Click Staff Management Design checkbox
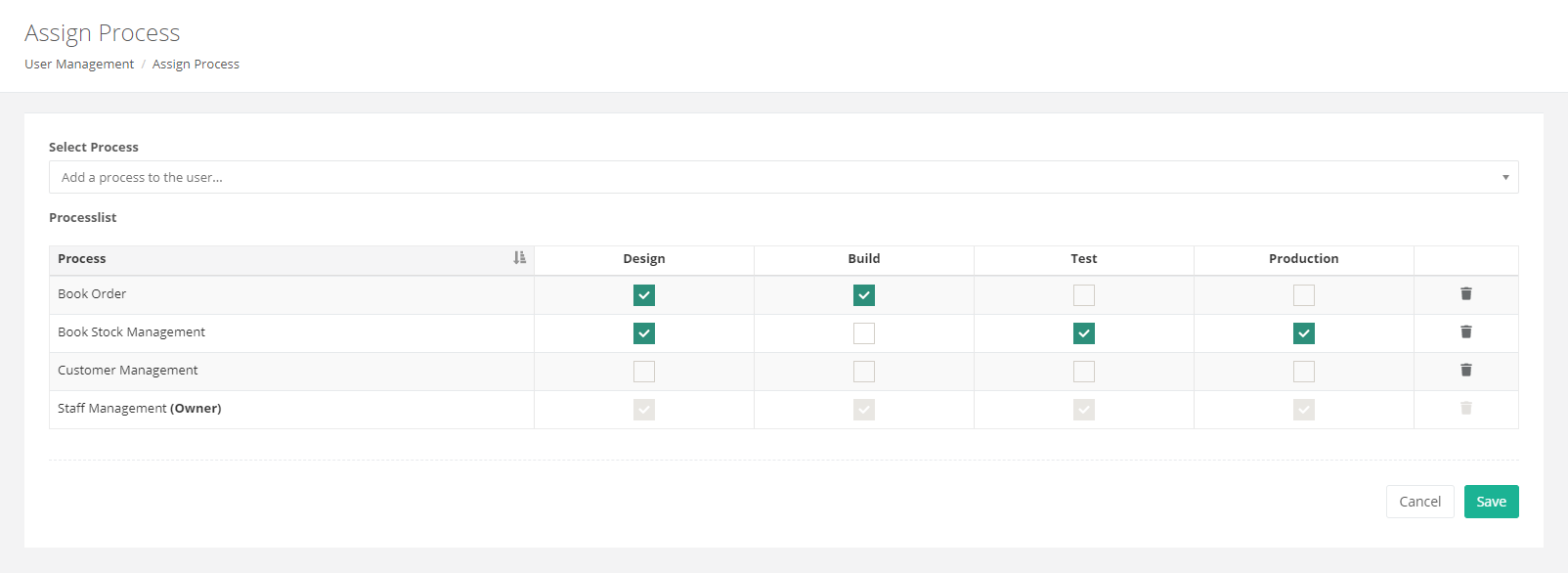 pyautogui.click(x=644, y=410)
